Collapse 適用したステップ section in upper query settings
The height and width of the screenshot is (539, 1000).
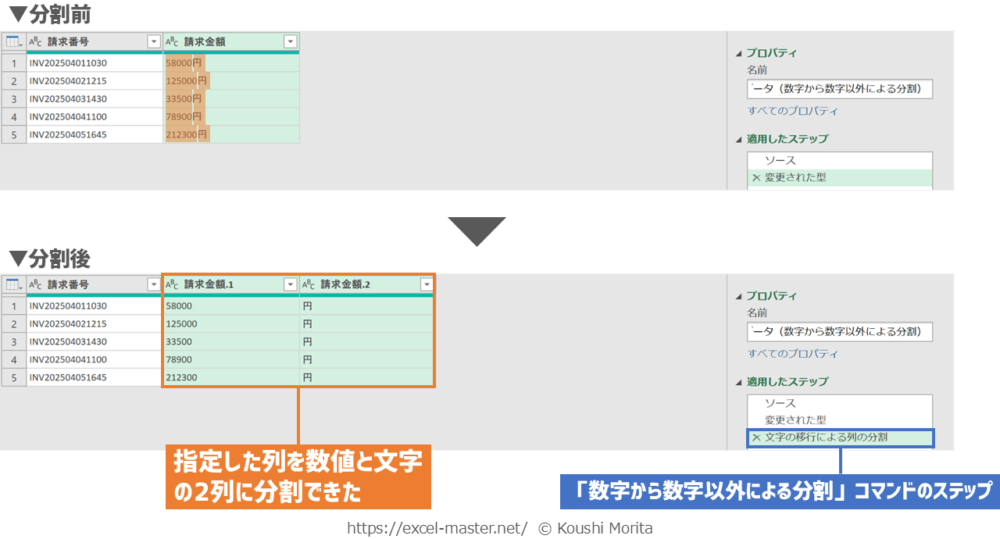pos(739,139)
